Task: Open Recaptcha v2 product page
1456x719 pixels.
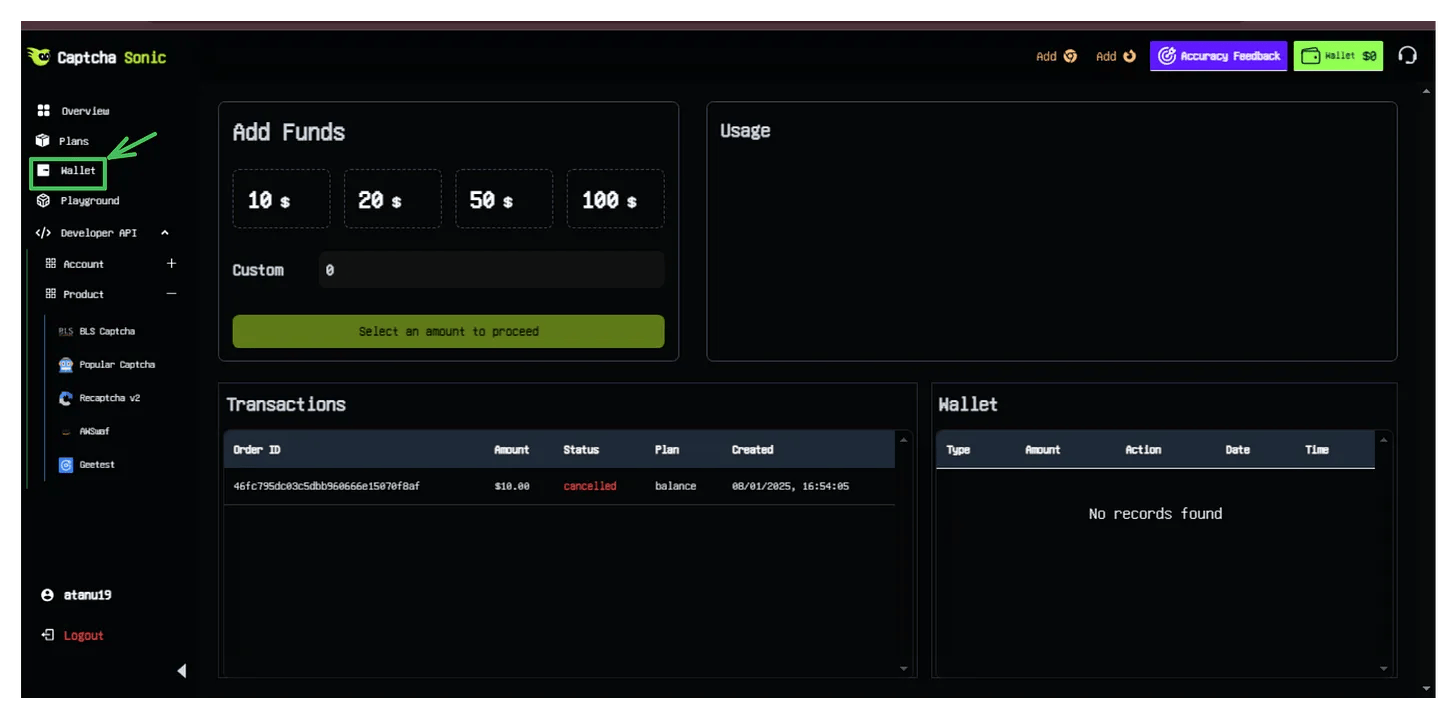Action: [x=109, y=398]
